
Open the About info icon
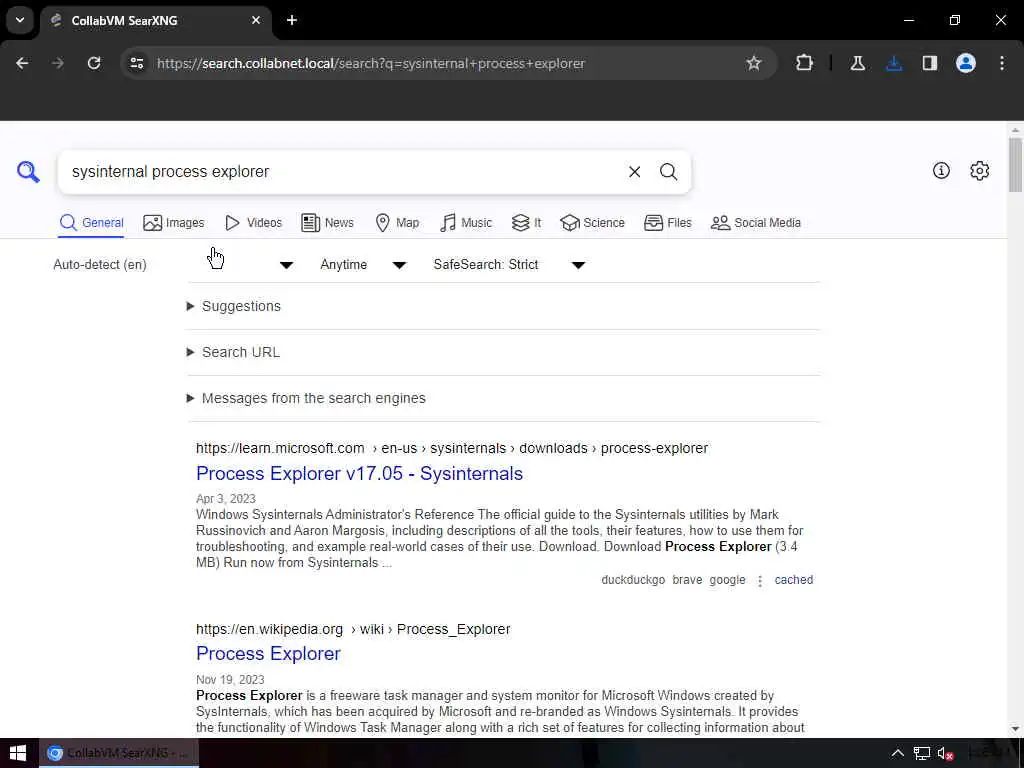click(941, 170)
